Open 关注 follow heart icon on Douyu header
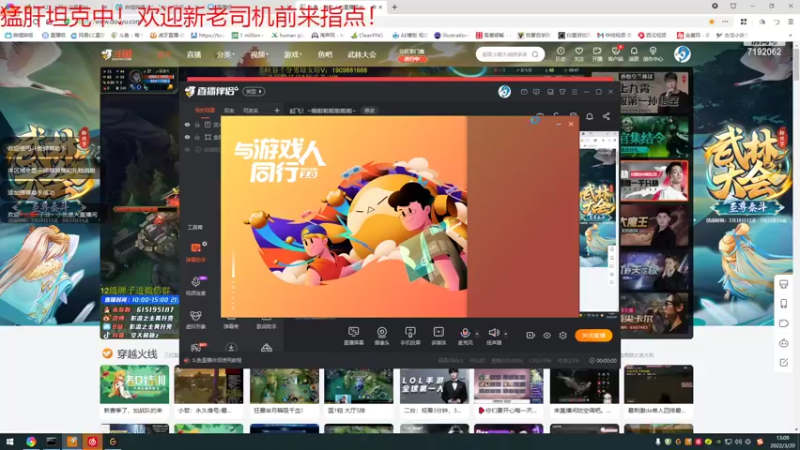This screenshot has height=450, width=800. pos(579,54)
